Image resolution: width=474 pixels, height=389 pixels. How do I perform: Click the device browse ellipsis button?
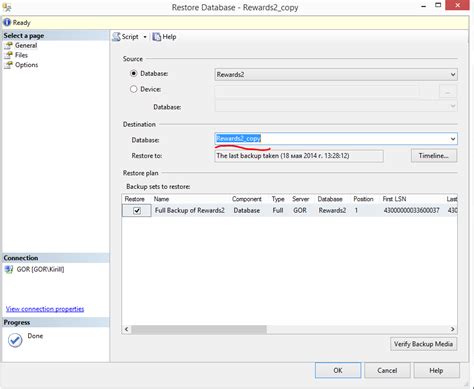[448, 92]
